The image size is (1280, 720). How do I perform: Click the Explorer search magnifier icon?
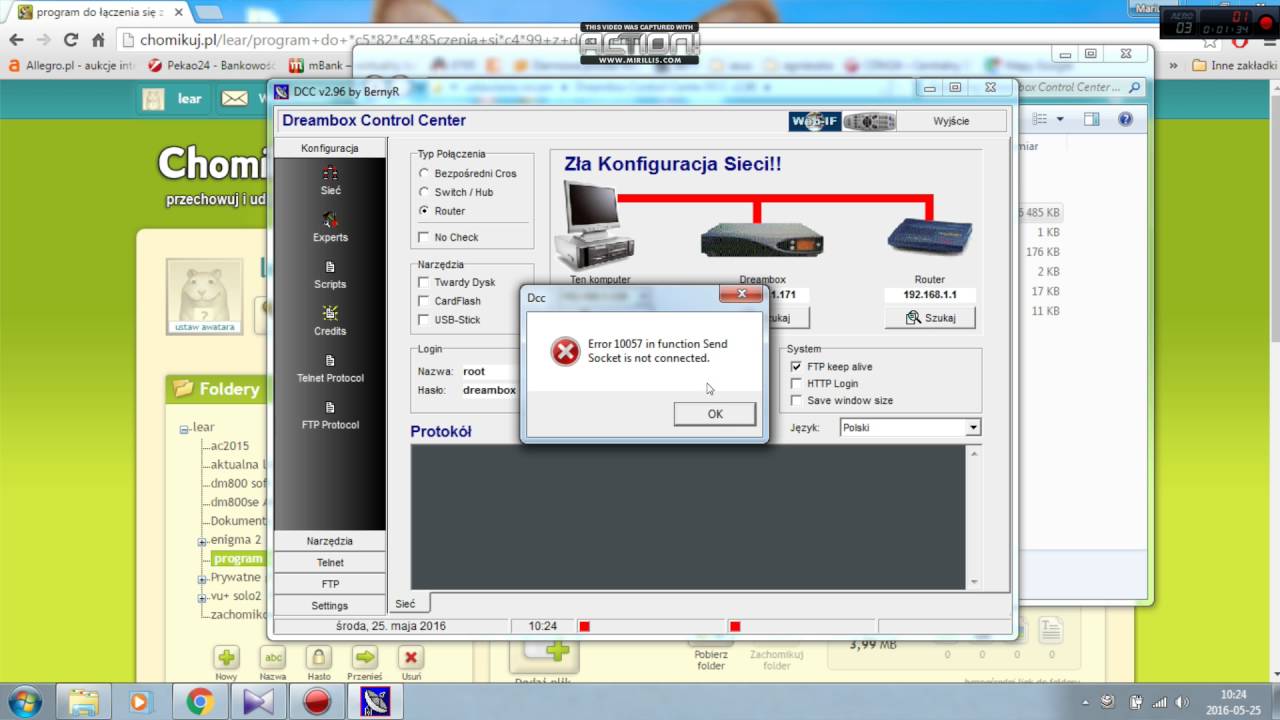[1134, 87]
